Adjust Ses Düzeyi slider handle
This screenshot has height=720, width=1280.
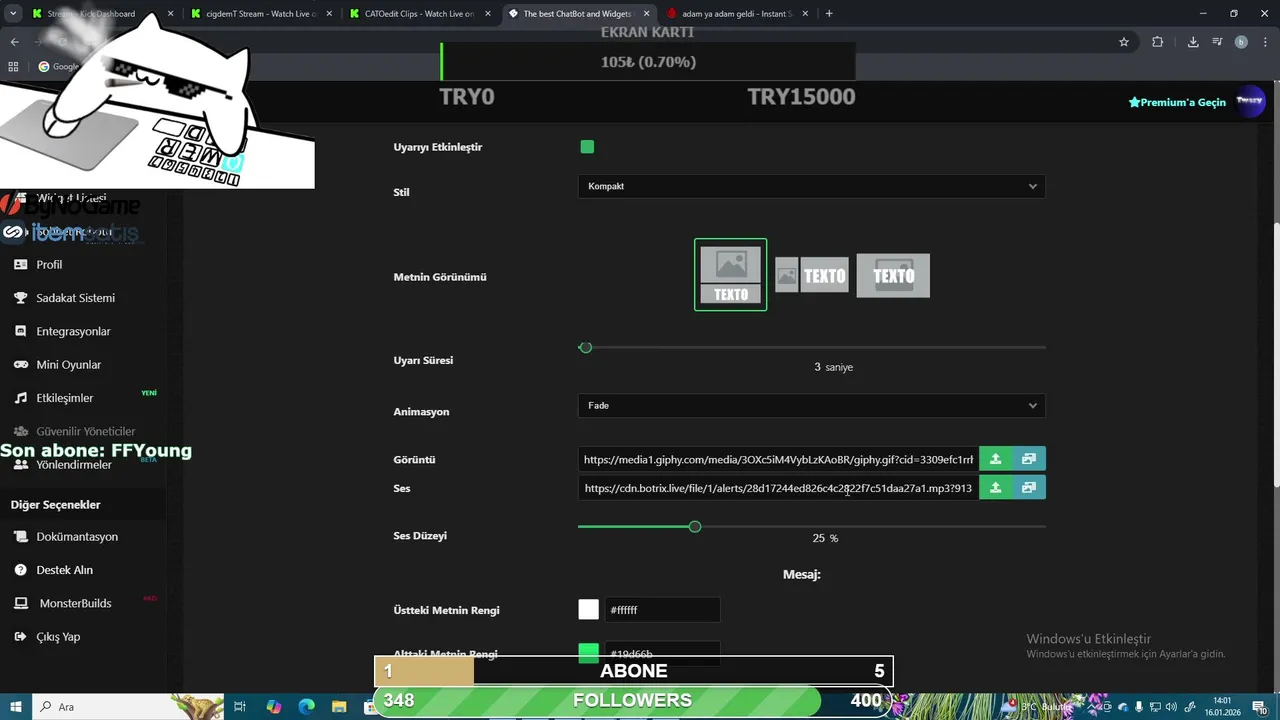tap(695, 526)
